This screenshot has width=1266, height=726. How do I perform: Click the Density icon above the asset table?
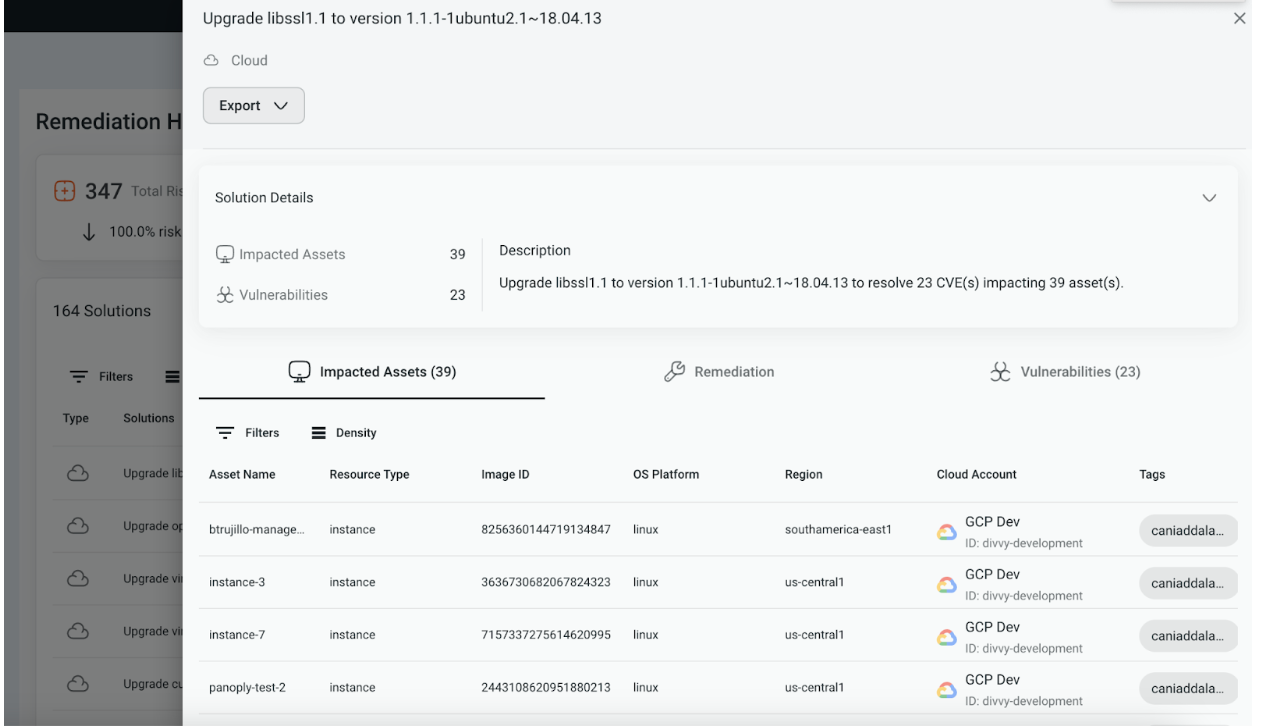point(319,433)
